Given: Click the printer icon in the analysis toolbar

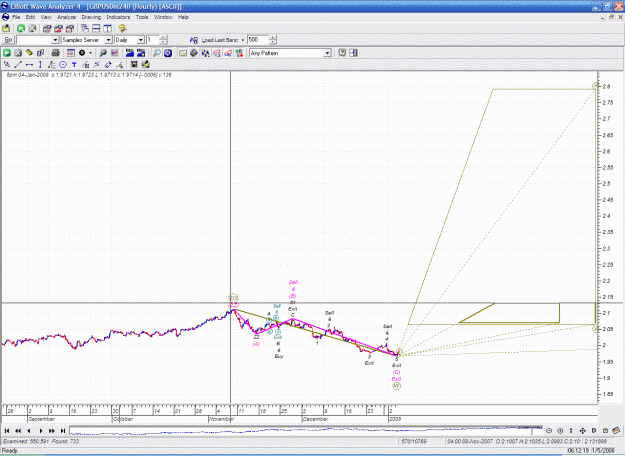Looking at the screenshot, I should [55, 53].
